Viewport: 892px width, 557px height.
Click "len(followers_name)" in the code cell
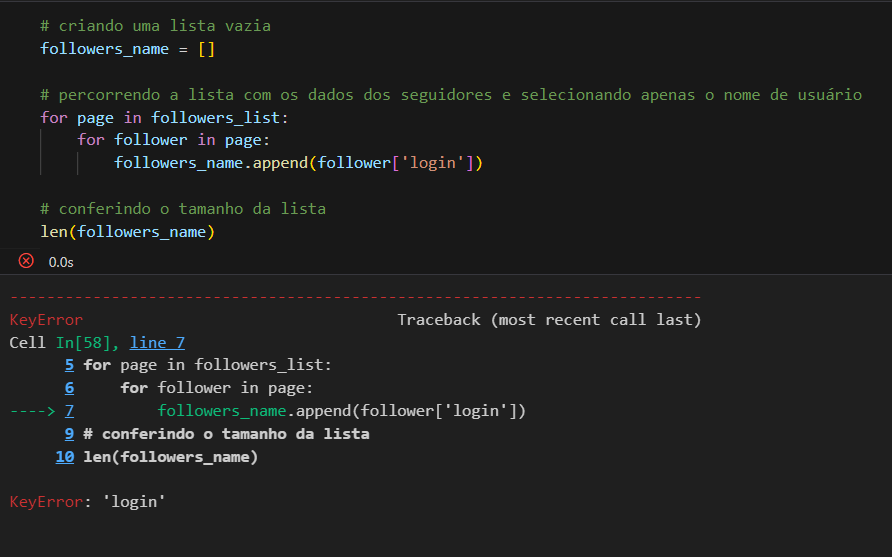[128, 232]
